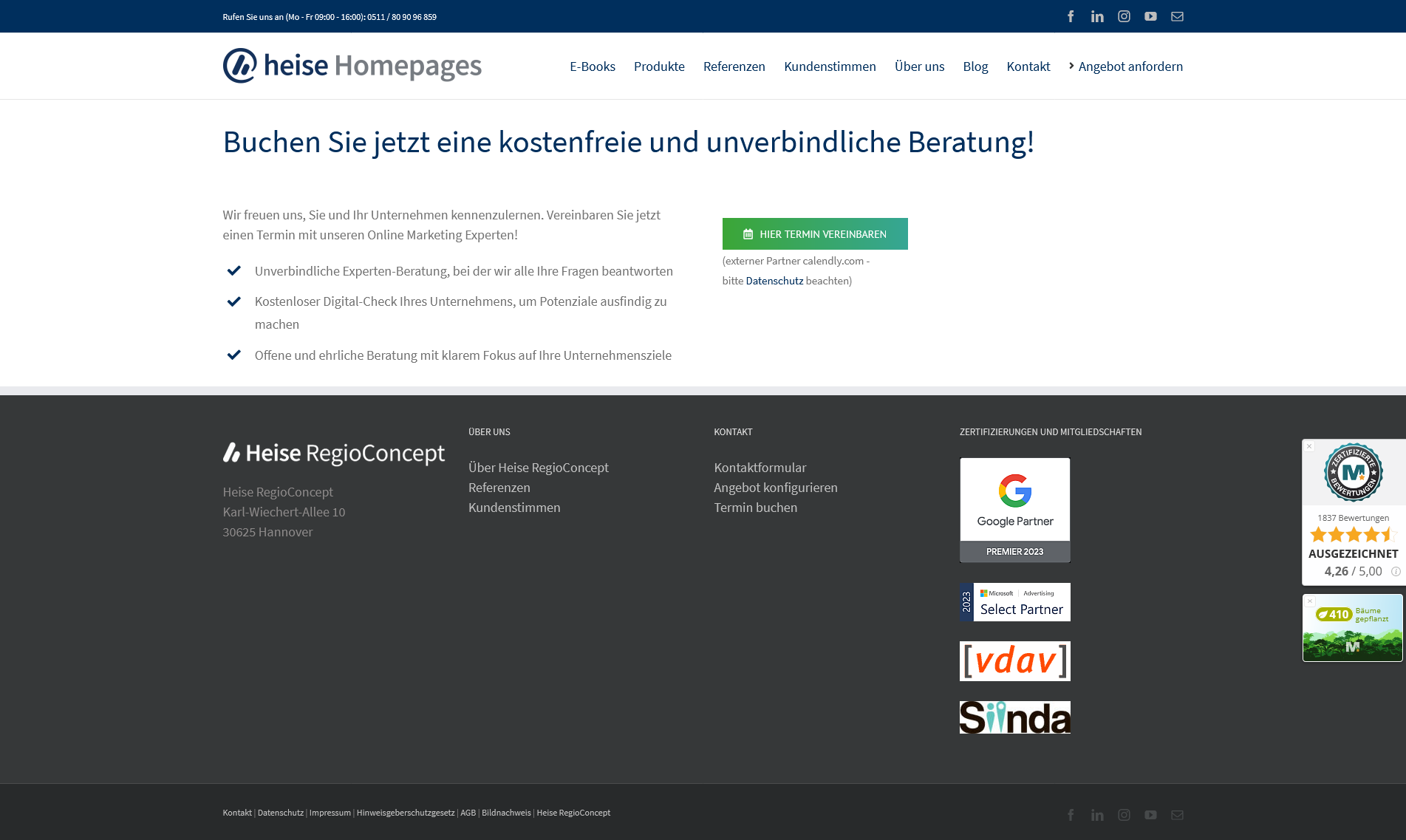Open the E-Books menu item
The image size is (1406, 840).
tap(592, 66)
